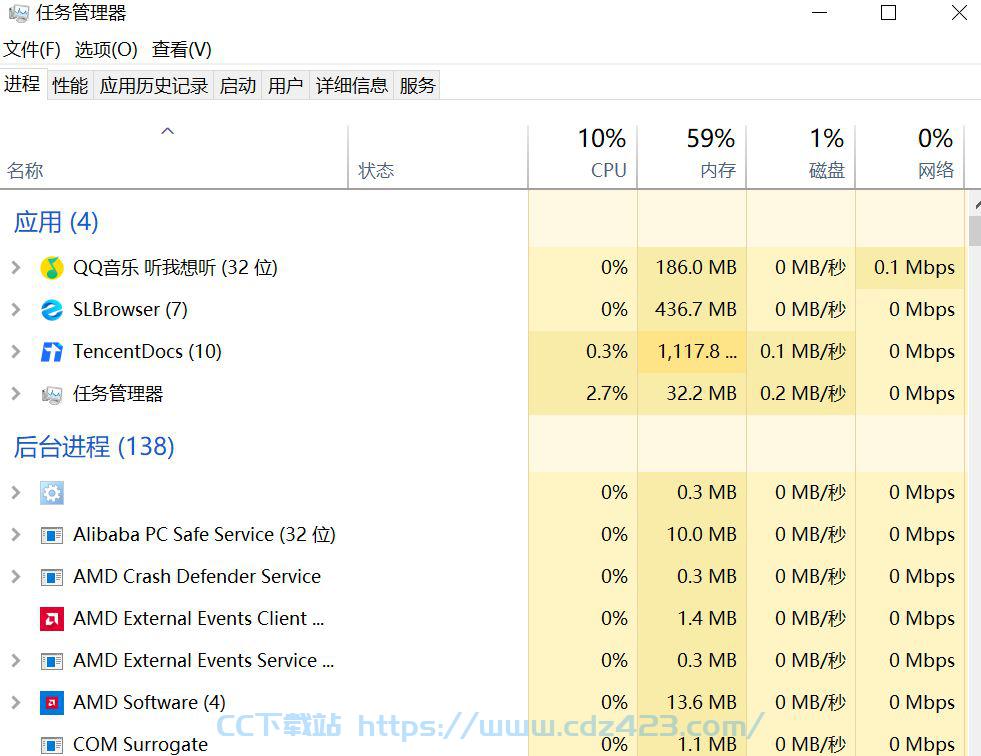
Task: Switch to the 性能 tab
Action: 70,85
